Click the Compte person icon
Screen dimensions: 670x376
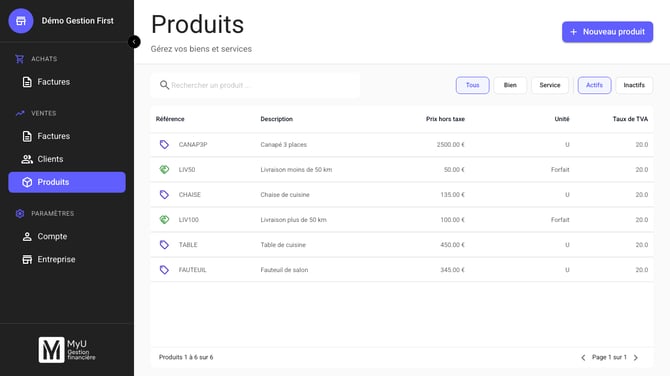27,236
